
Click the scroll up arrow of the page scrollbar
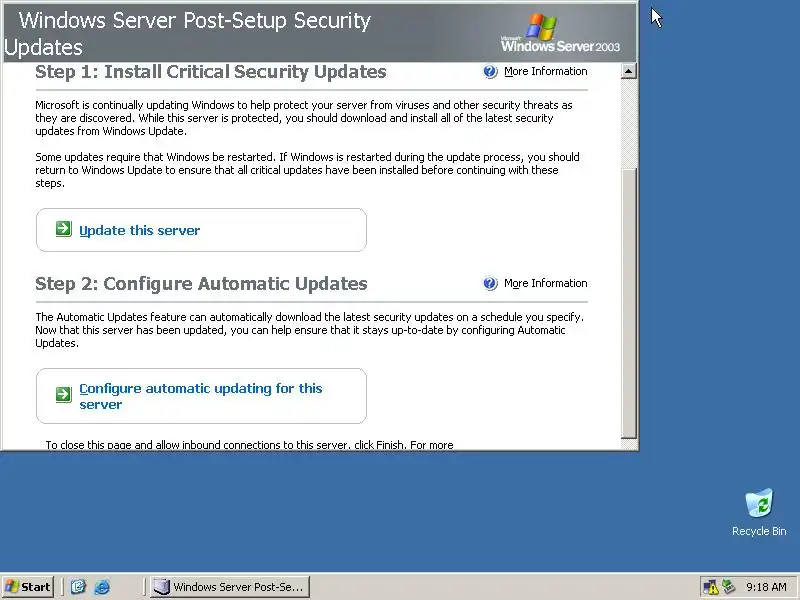629,71
